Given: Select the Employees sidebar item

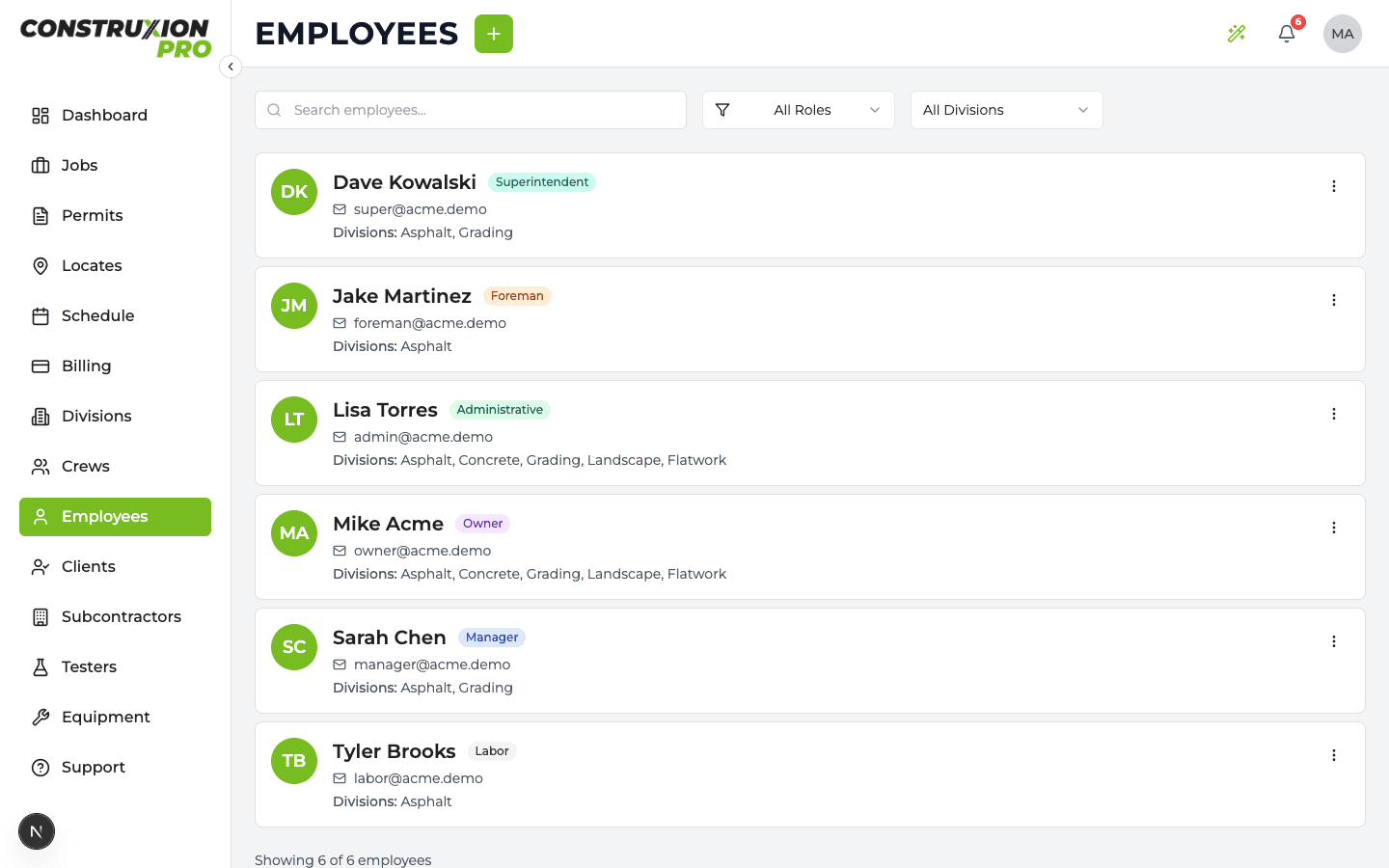Looking at the screenshot, I should point(115,517).
